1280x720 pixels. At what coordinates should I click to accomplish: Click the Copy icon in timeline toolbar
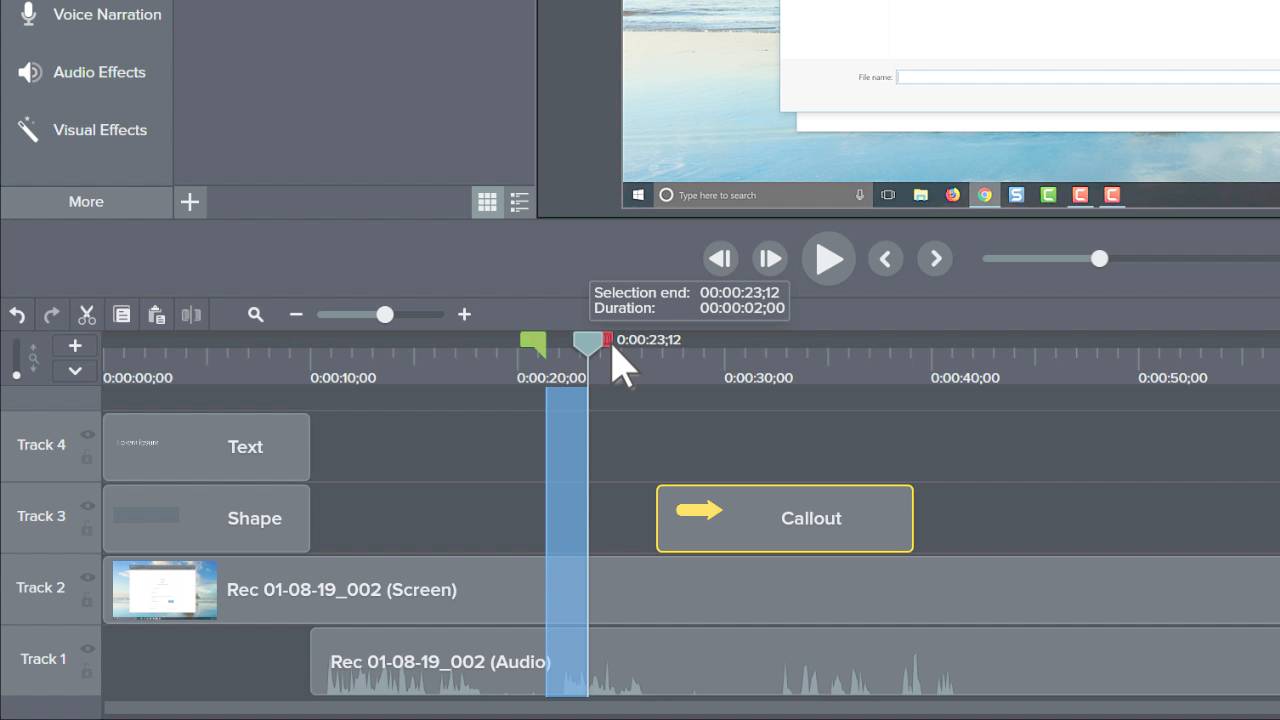click(x=122, y=315)
